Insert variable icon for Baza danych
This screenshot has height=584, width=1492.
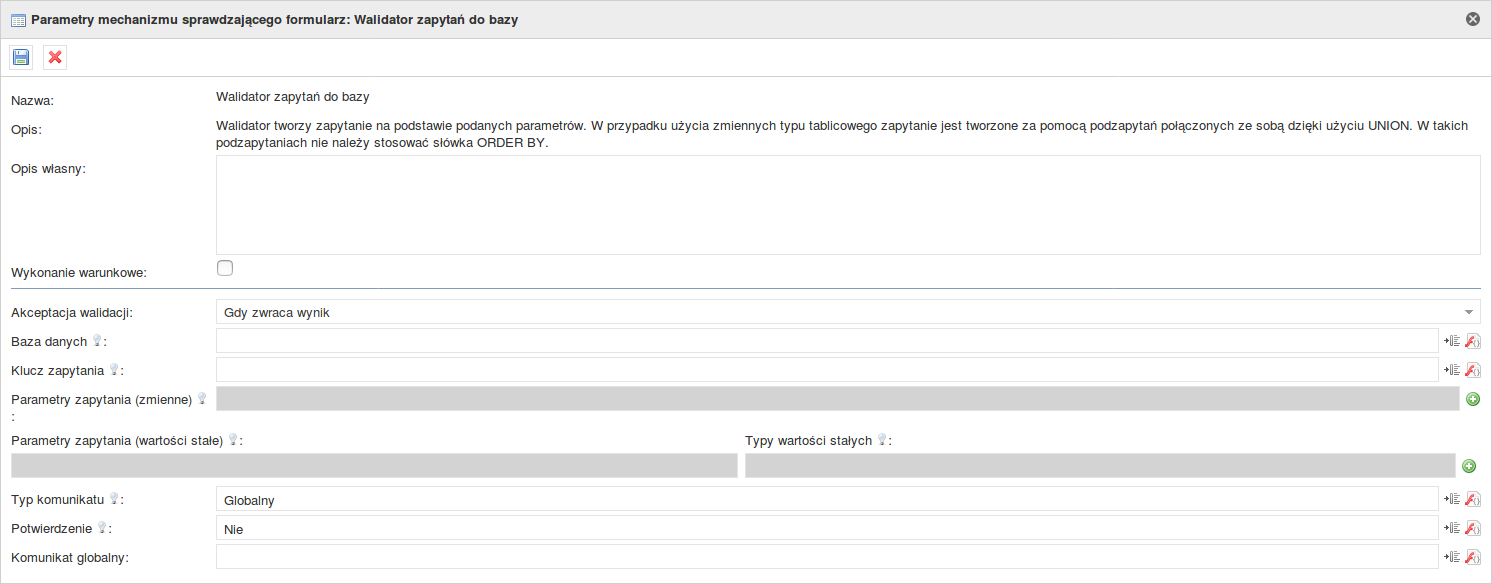1453,341
